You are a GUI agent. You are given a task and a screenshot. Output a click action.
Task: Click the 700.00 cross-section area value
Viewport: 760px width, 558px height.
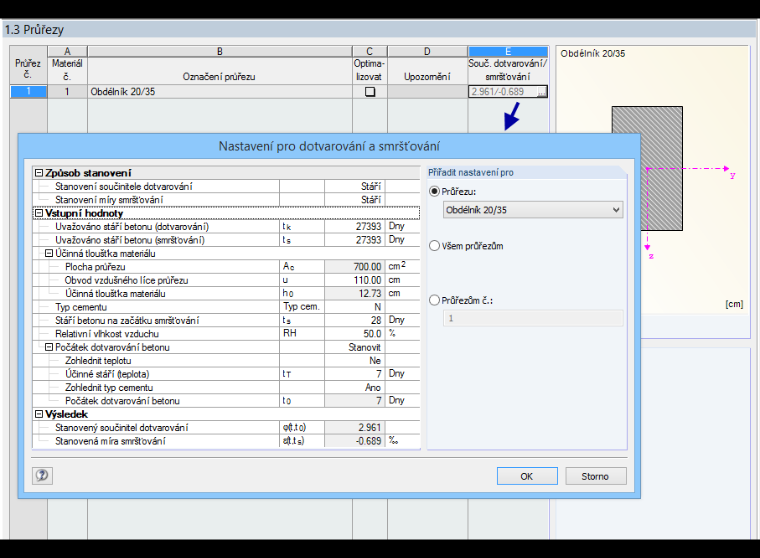355,267
